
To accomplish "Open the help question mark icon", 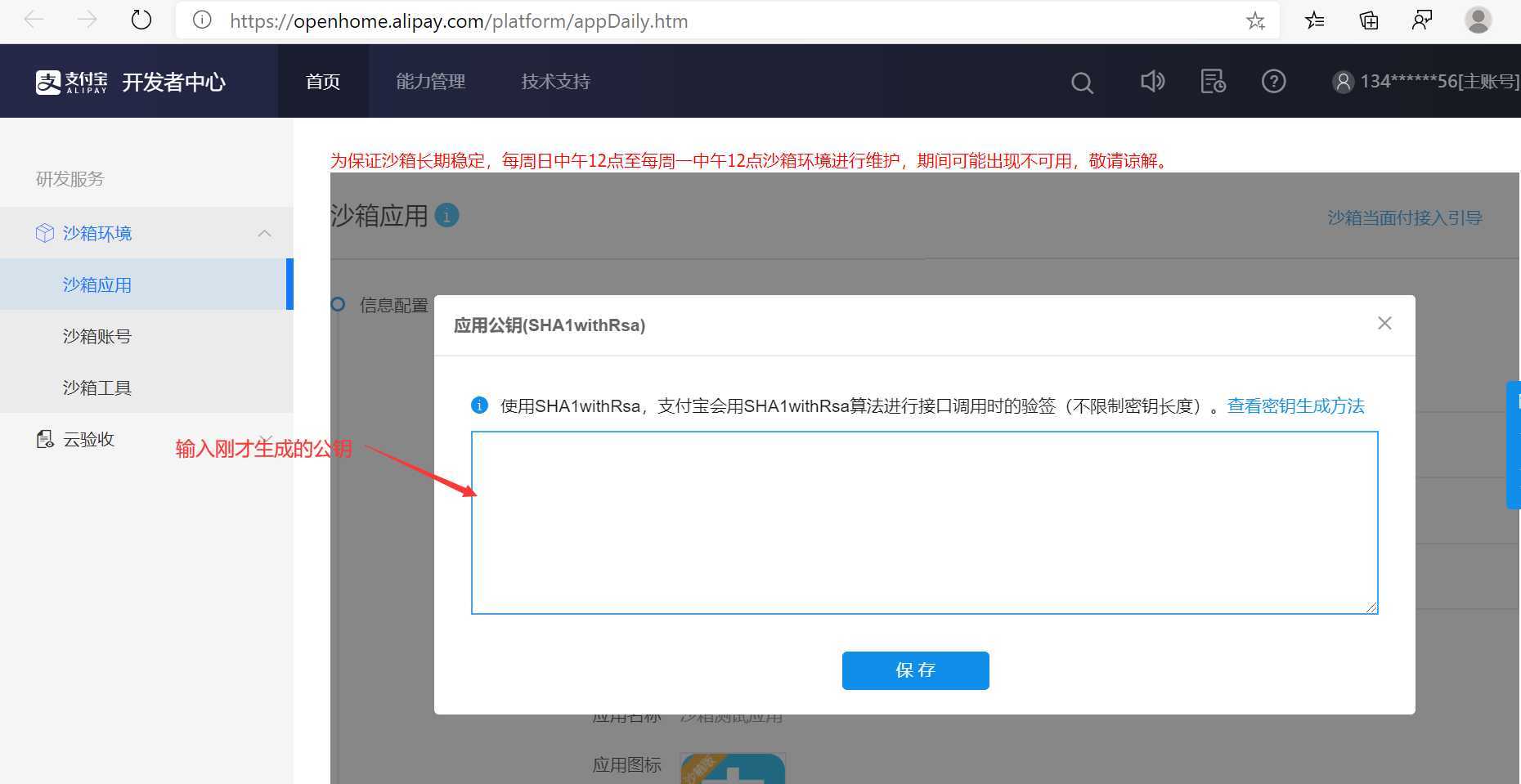I will 1273,81.
